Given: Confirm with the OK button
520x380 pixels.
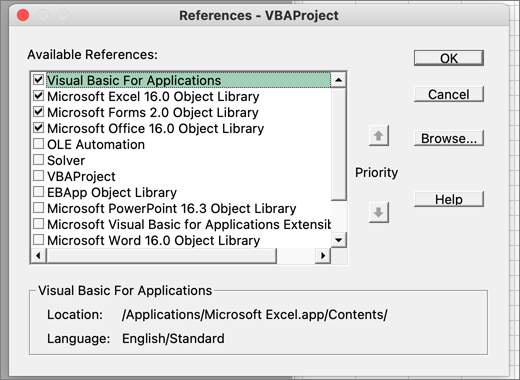Looking at the screenshot, I should coord(449,58).
